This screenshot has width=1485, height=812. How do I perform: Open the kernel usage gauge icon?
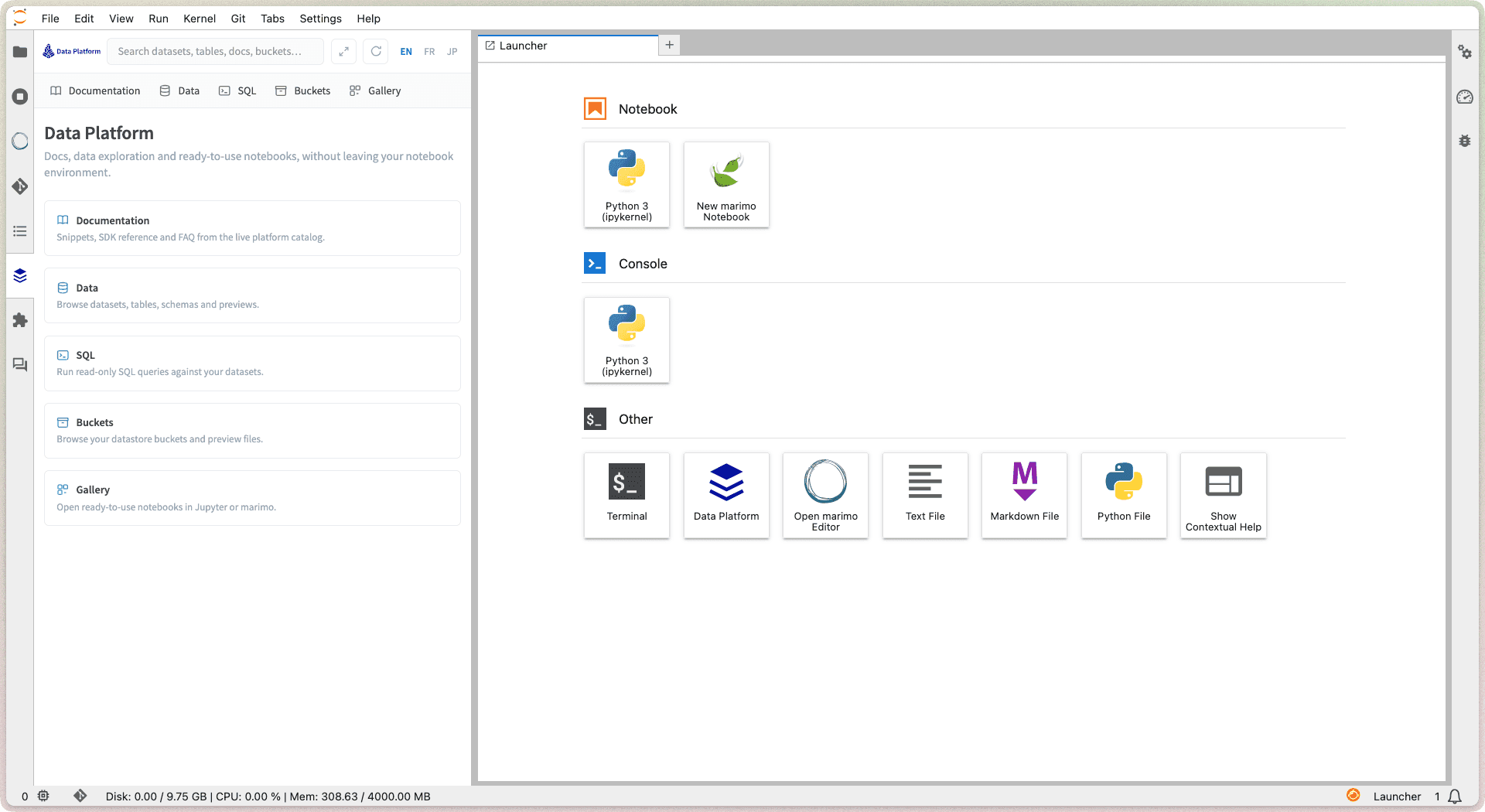coord(1465,97)
